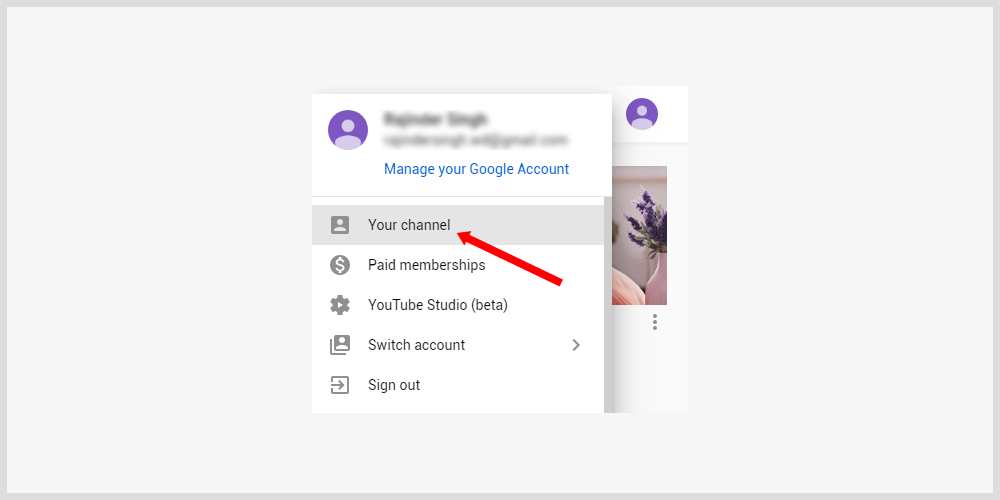Expand Switch account submenu chevron
This screenshot has height=500, width=1000.
576,345
